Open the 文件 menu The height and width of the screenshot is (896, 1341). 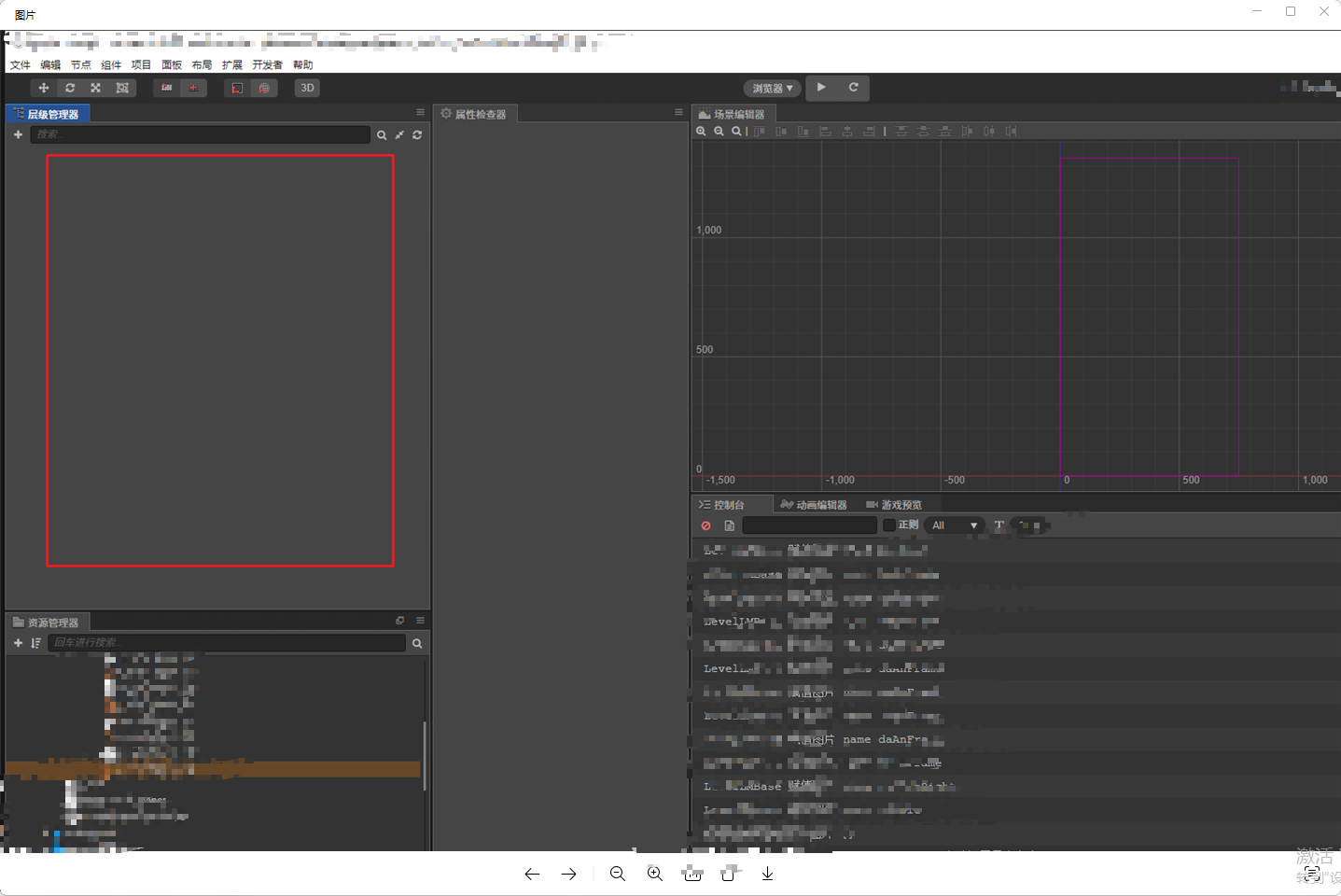21,65
